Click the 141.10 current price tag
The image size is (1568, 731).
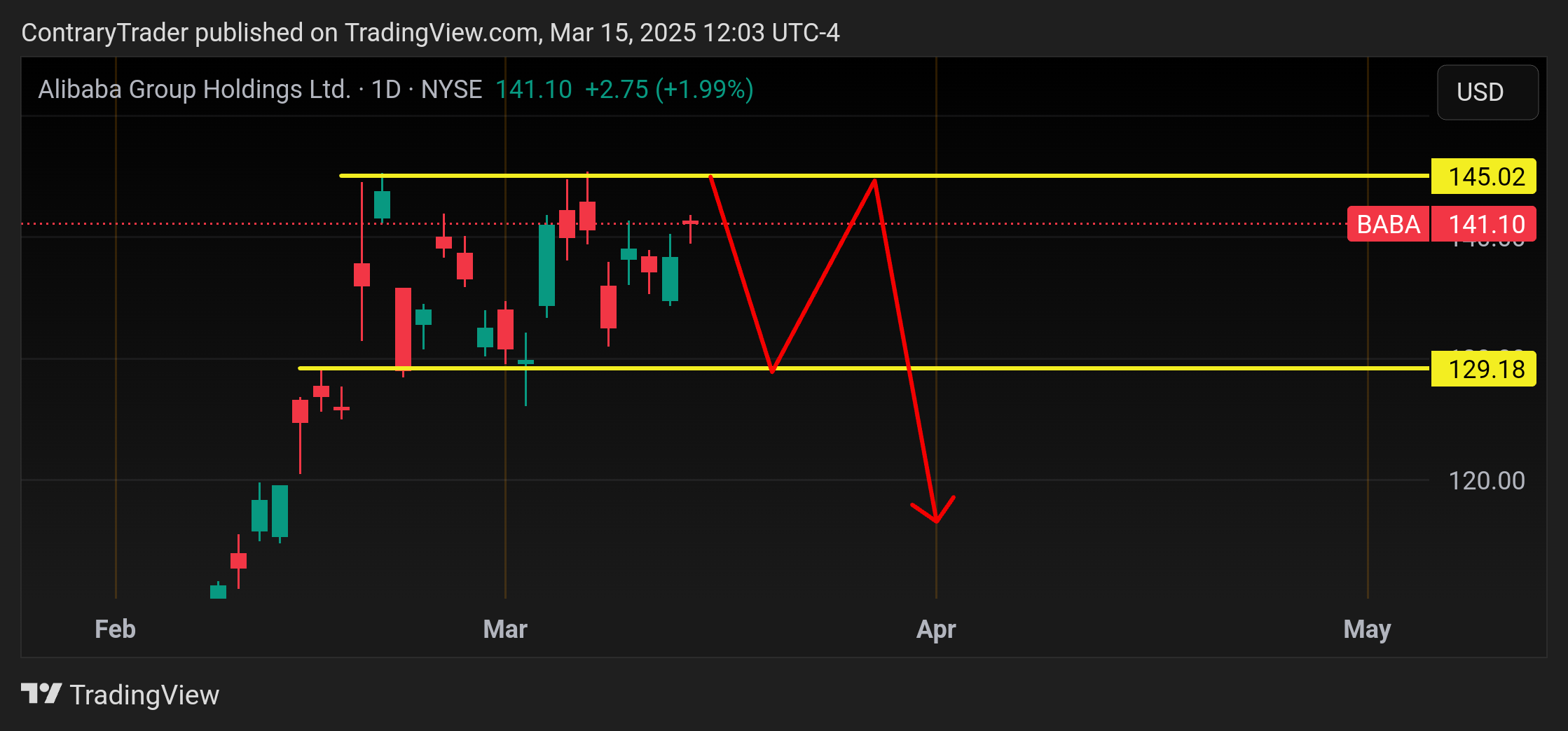1483,224
